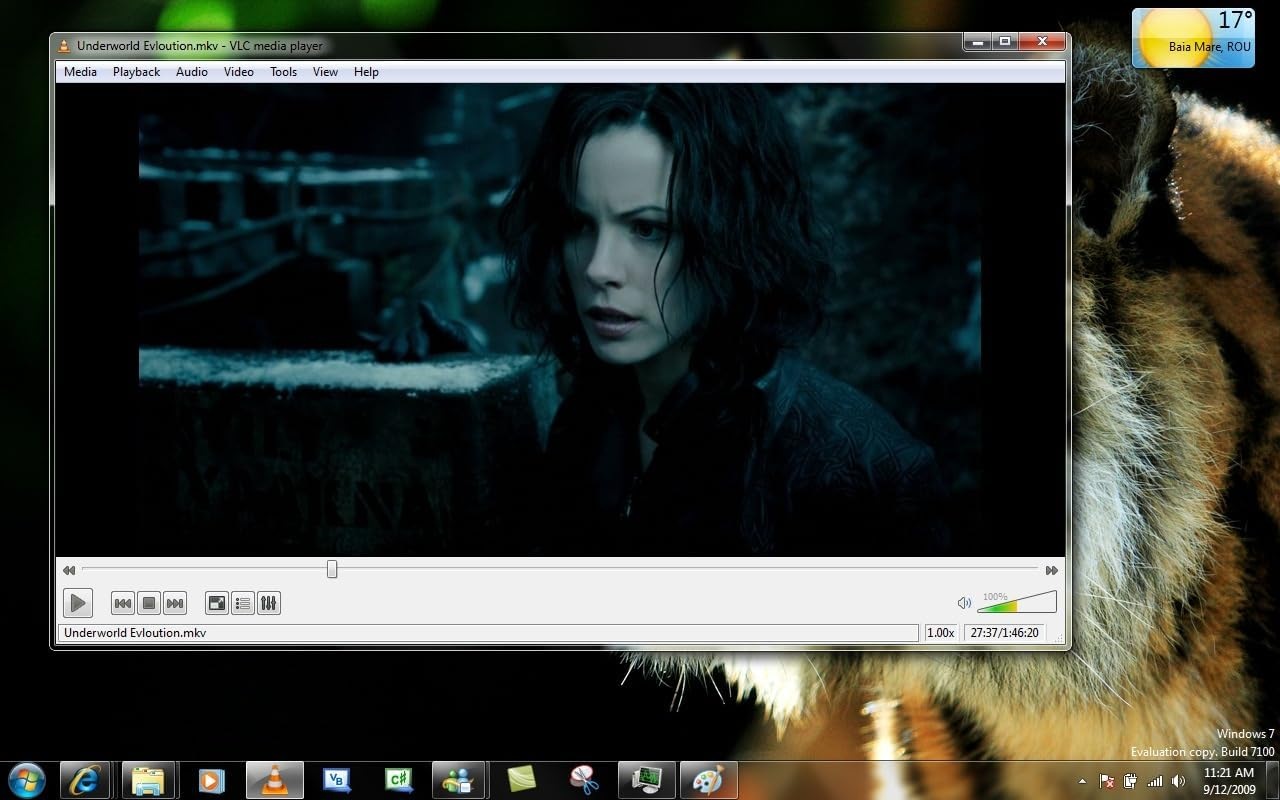Viewport: 1280px width, 800px height.
Task: Show the VLC playlist
Action: pyautogui.click(x=242, y=603)
